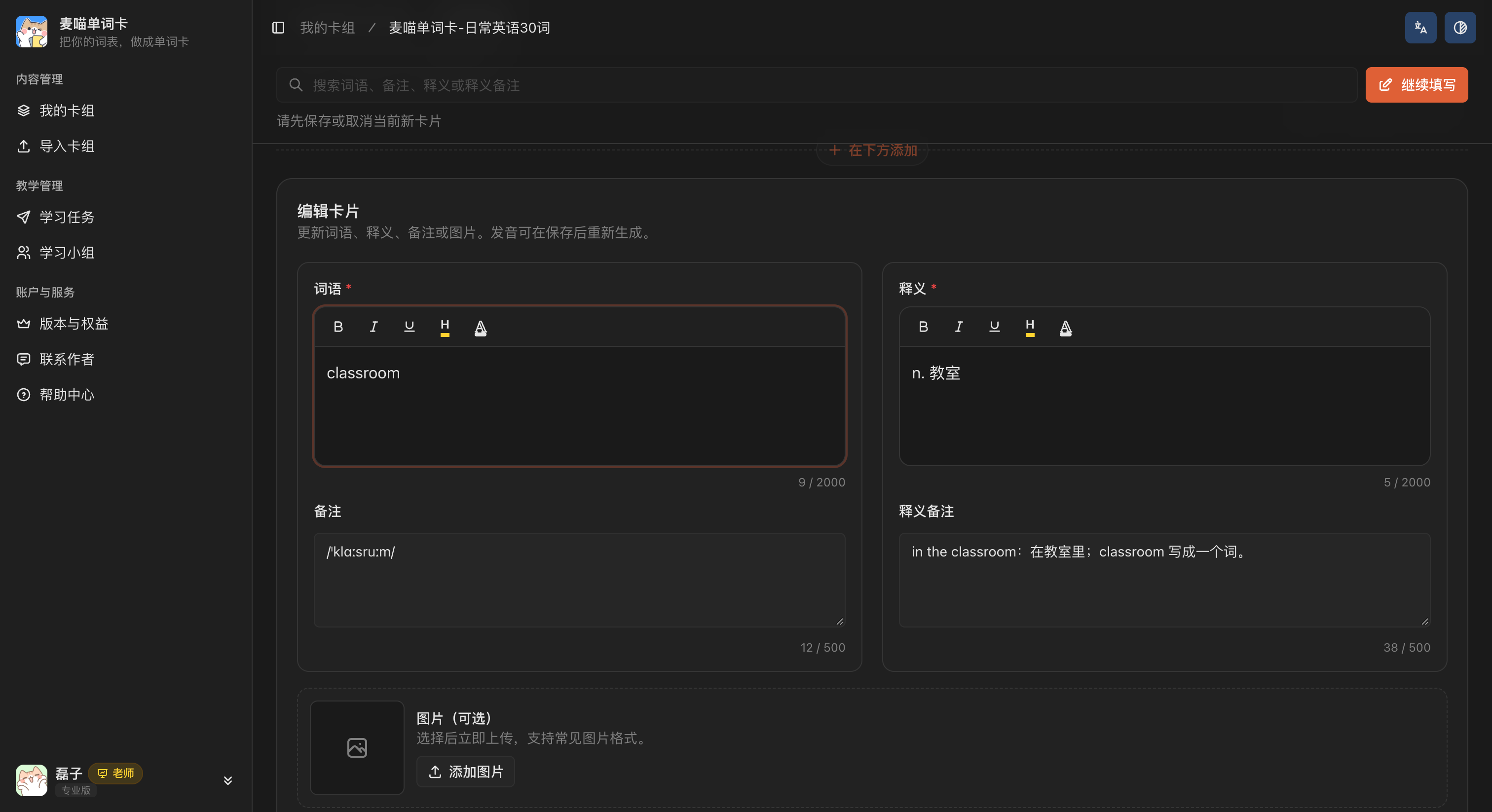Image resolution: width=1492 pixels, height=812 pixels.
Task: Toggle Bold in the 词语 editor
Action: pyautogui.click(x=338, y=327)
